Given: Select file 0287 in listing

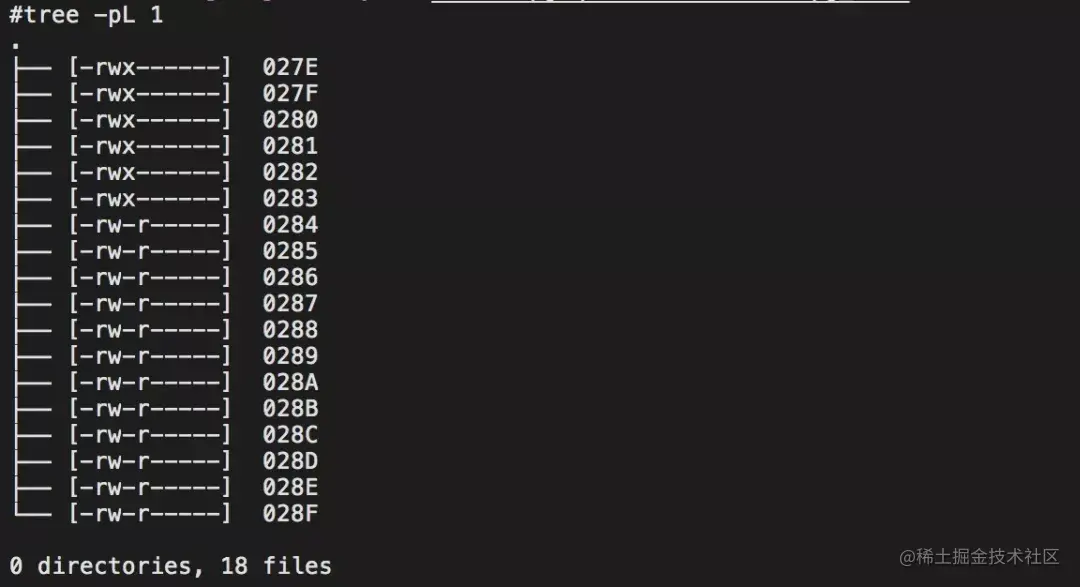Looking at the screenshot, I should click(x=290, y=303).
